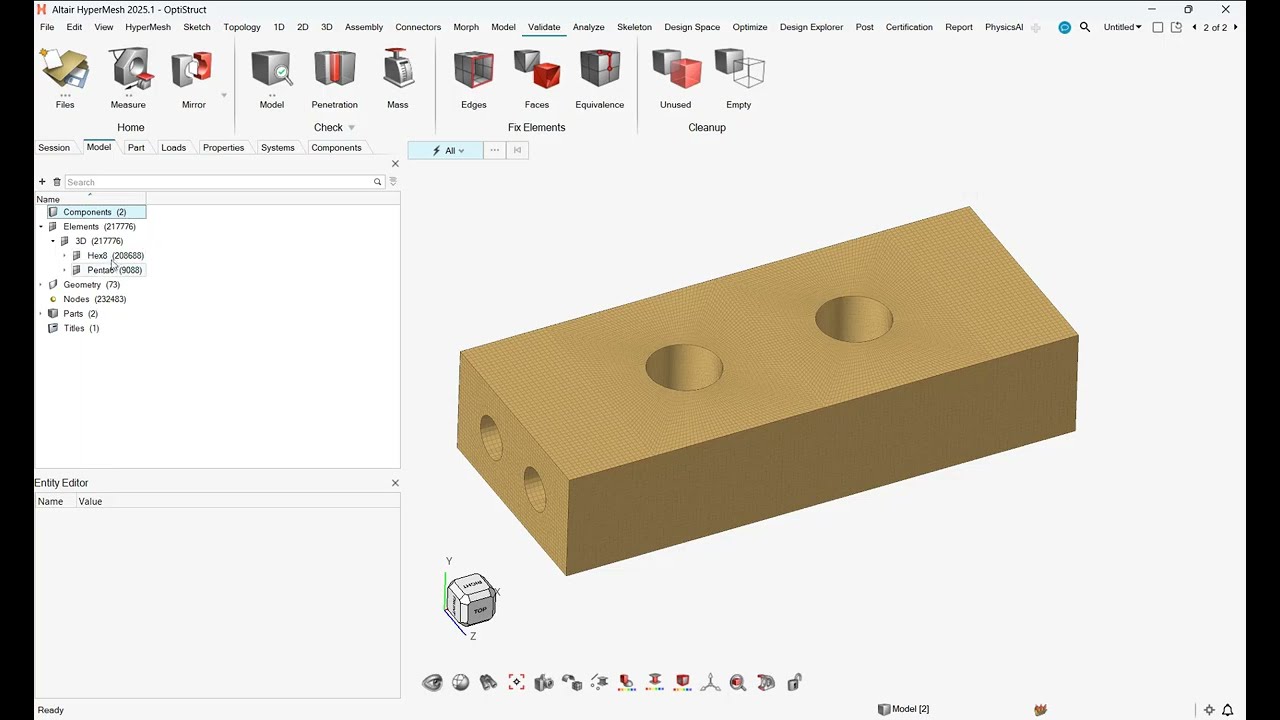Open the Mass check tool
Screen dimensions: 1280x720
[398, 80]
